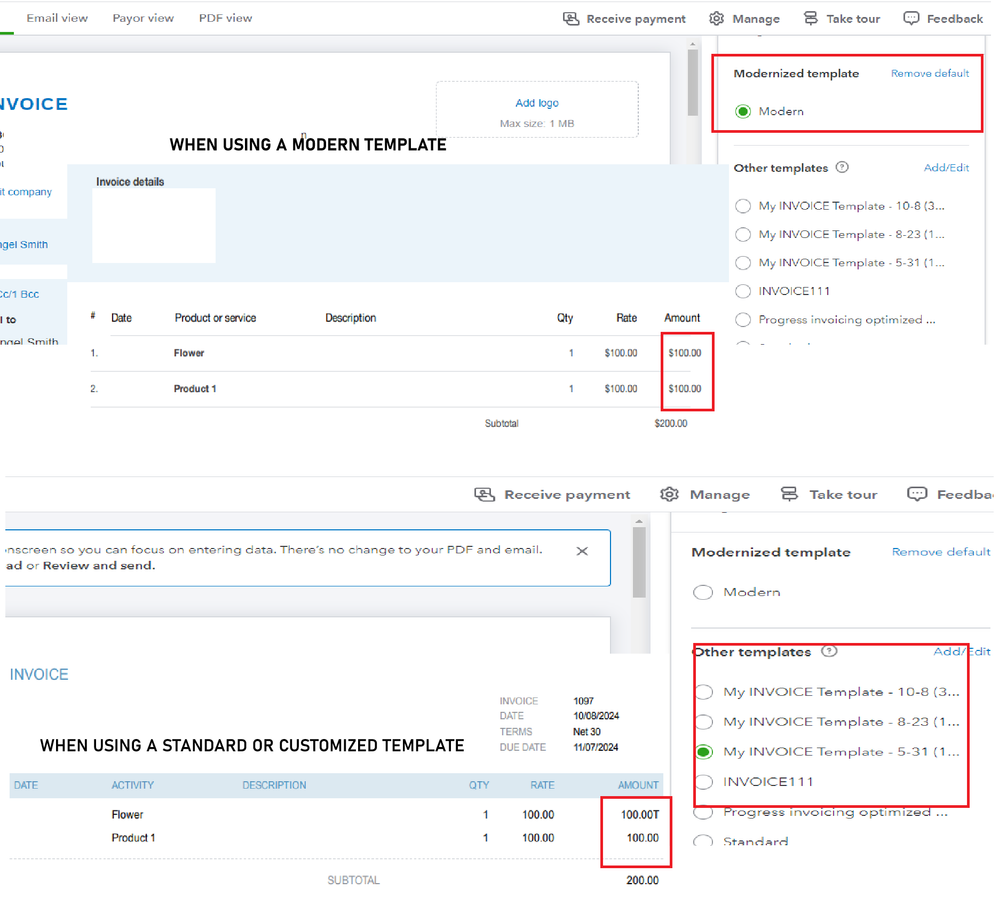The height and width of the screenshot is (922, 999).
Task: Select INVOICE111 radio in top panel
Action: 743,291
